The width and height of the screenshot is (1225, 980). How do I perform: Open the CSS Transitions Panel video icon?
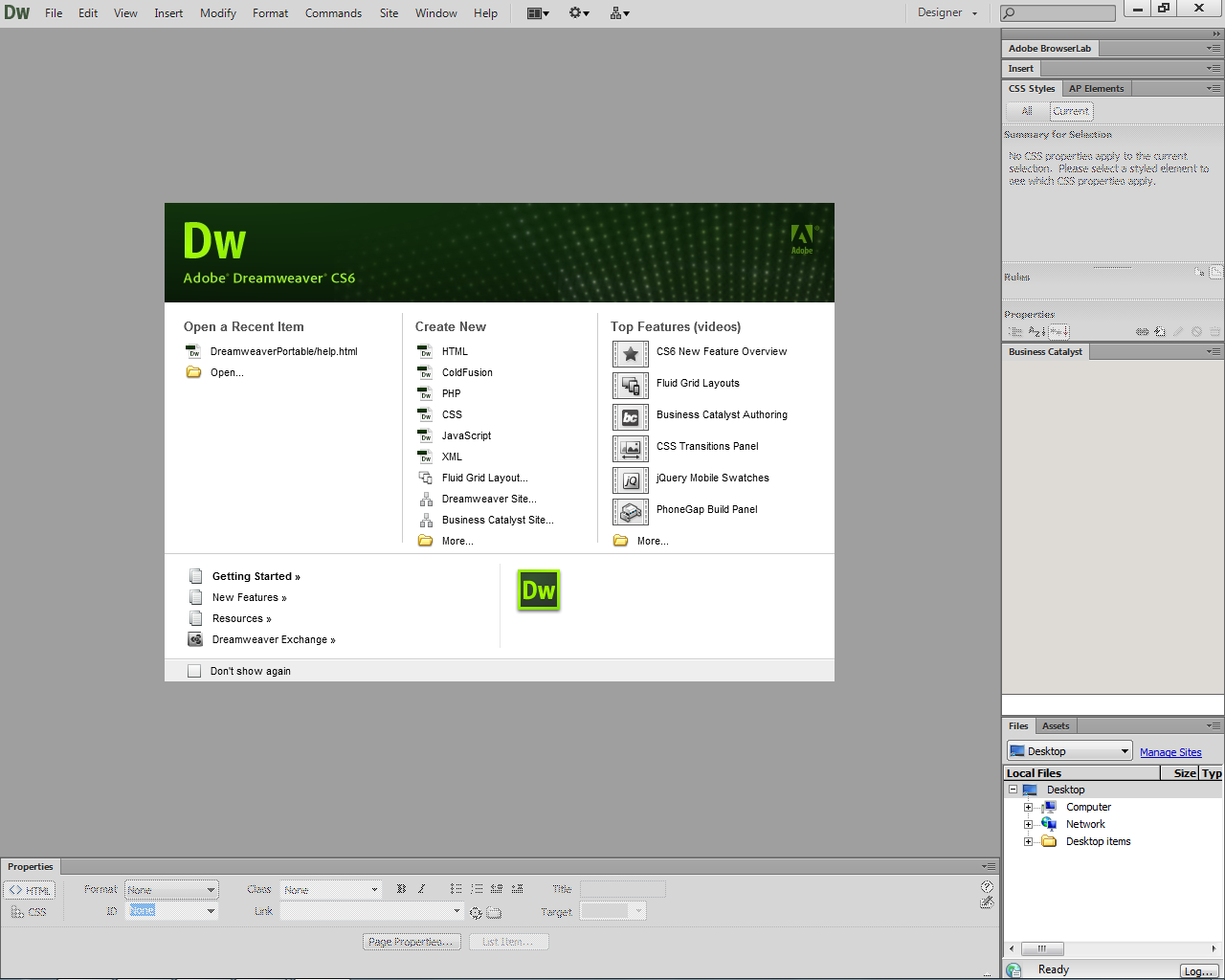click(x=631, y=449)
